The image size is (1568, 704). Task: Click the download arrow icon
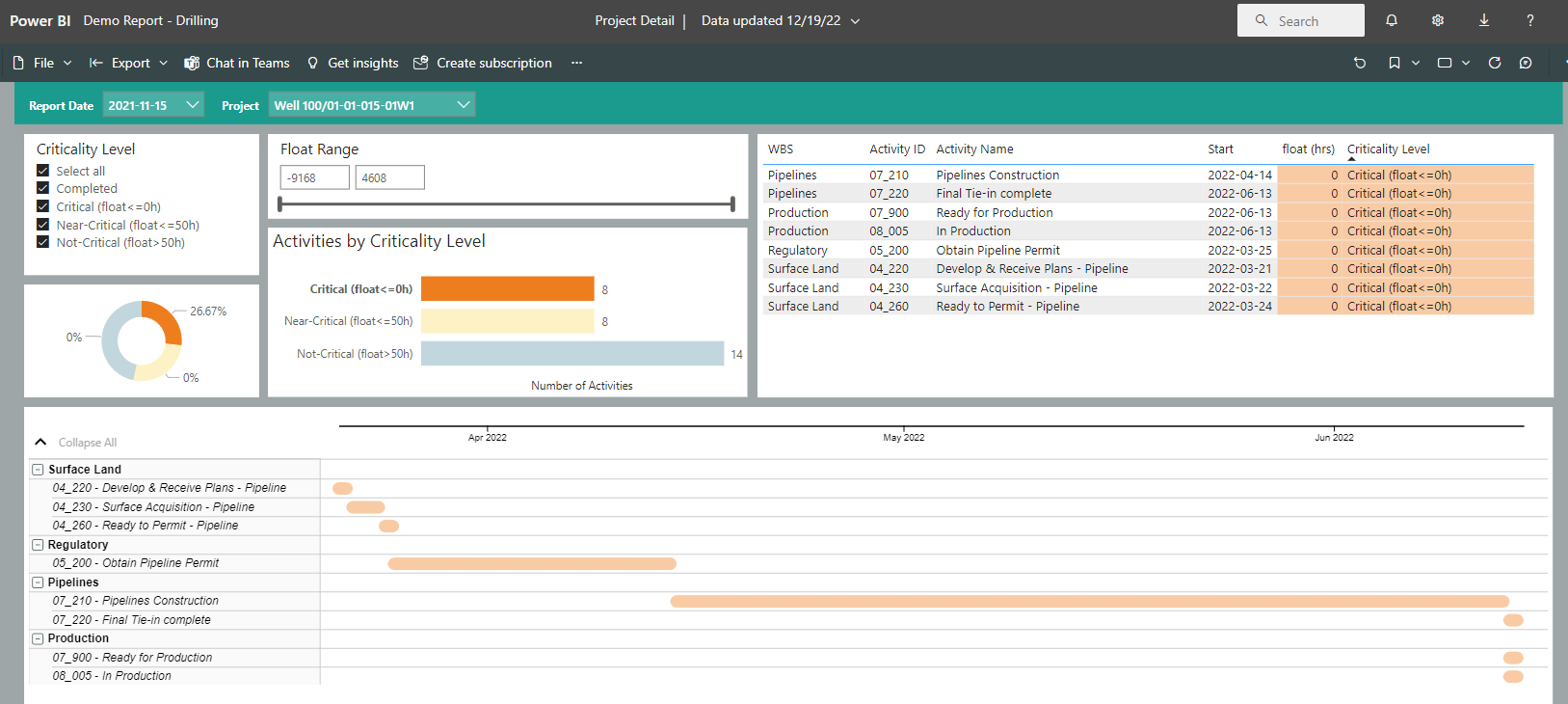click(x=1484, y=20)
